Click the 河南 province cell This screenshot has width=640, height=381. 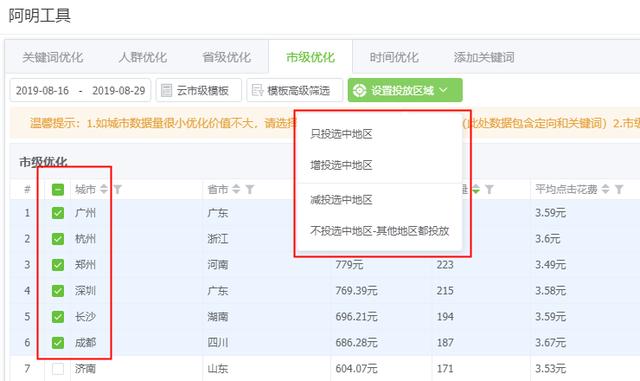(218, 265)
